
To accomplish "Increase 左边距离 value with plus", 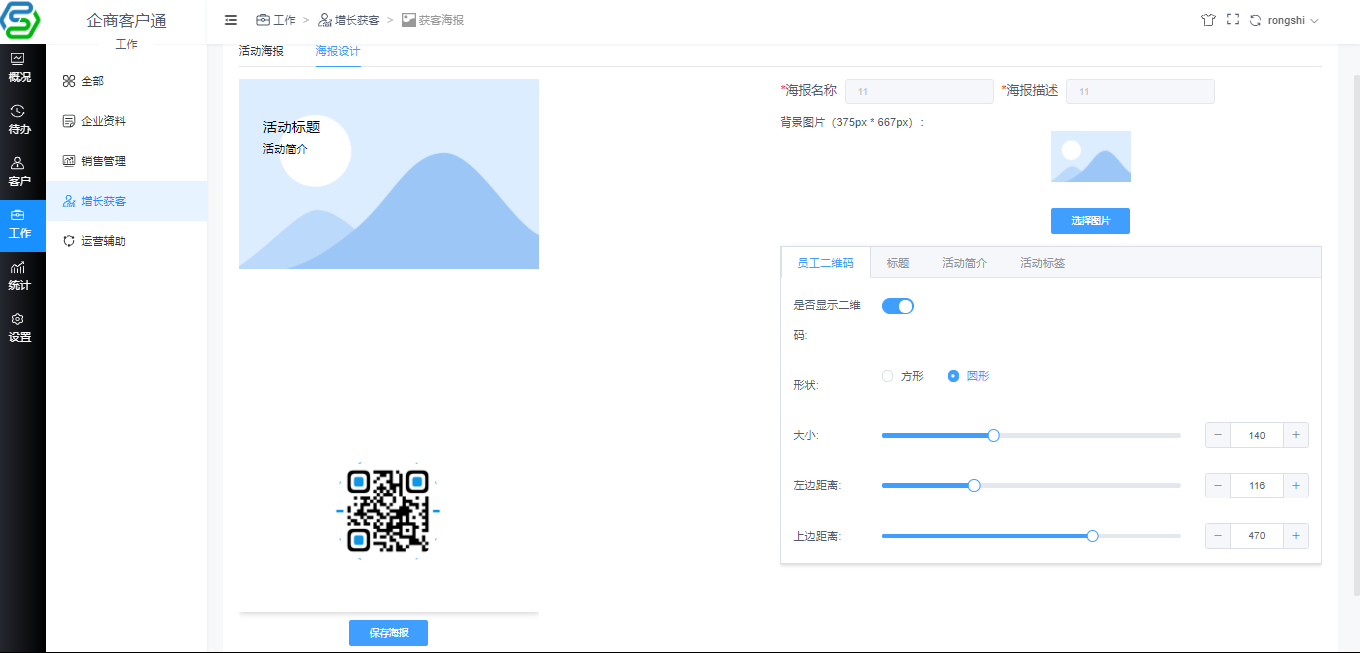I will [1295, 485].
